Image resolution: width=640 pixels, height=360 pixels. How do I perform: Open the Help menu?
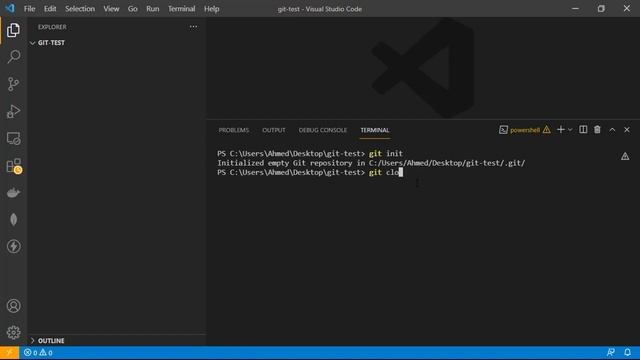tap(211, 9)
